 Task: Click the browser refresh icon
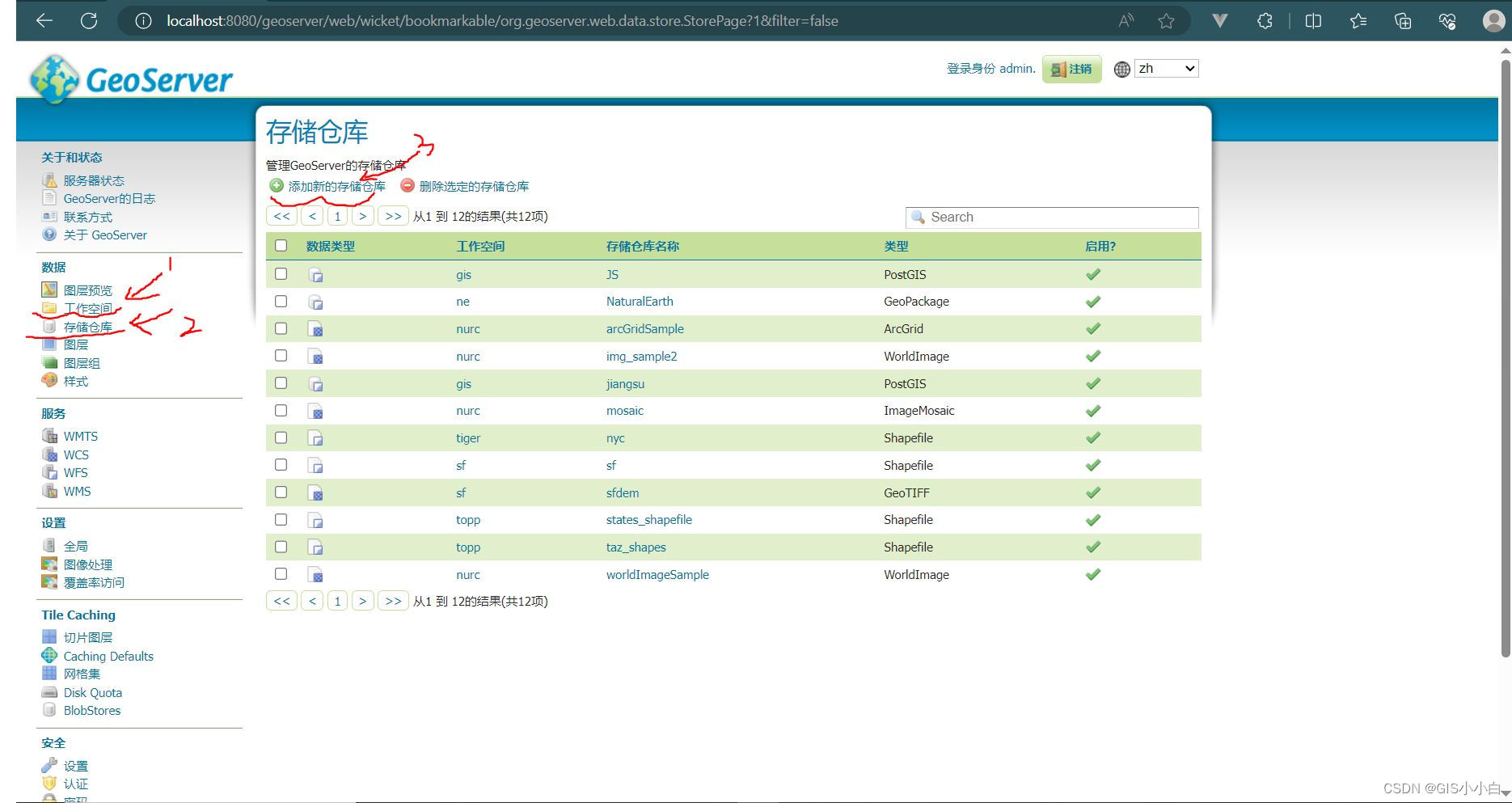89,21
